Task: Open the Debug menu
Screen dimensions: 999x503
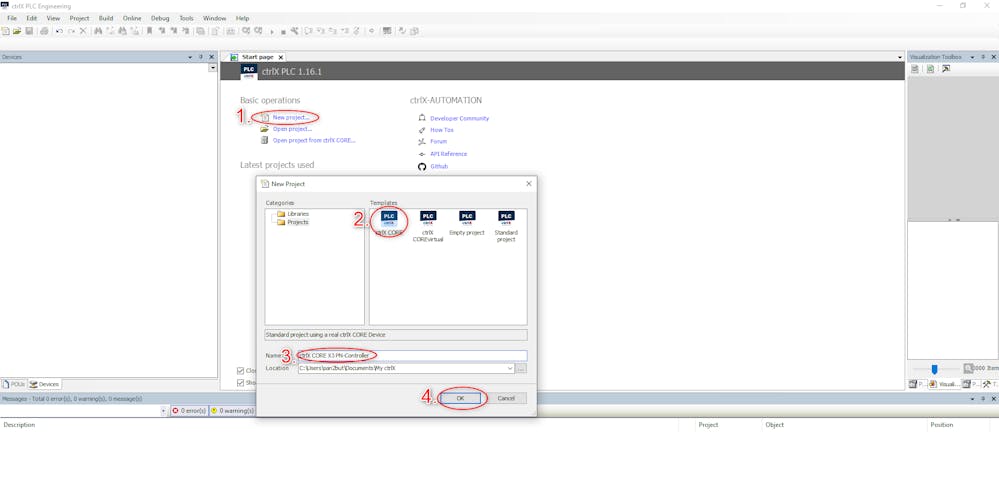Action: (160, 18)
